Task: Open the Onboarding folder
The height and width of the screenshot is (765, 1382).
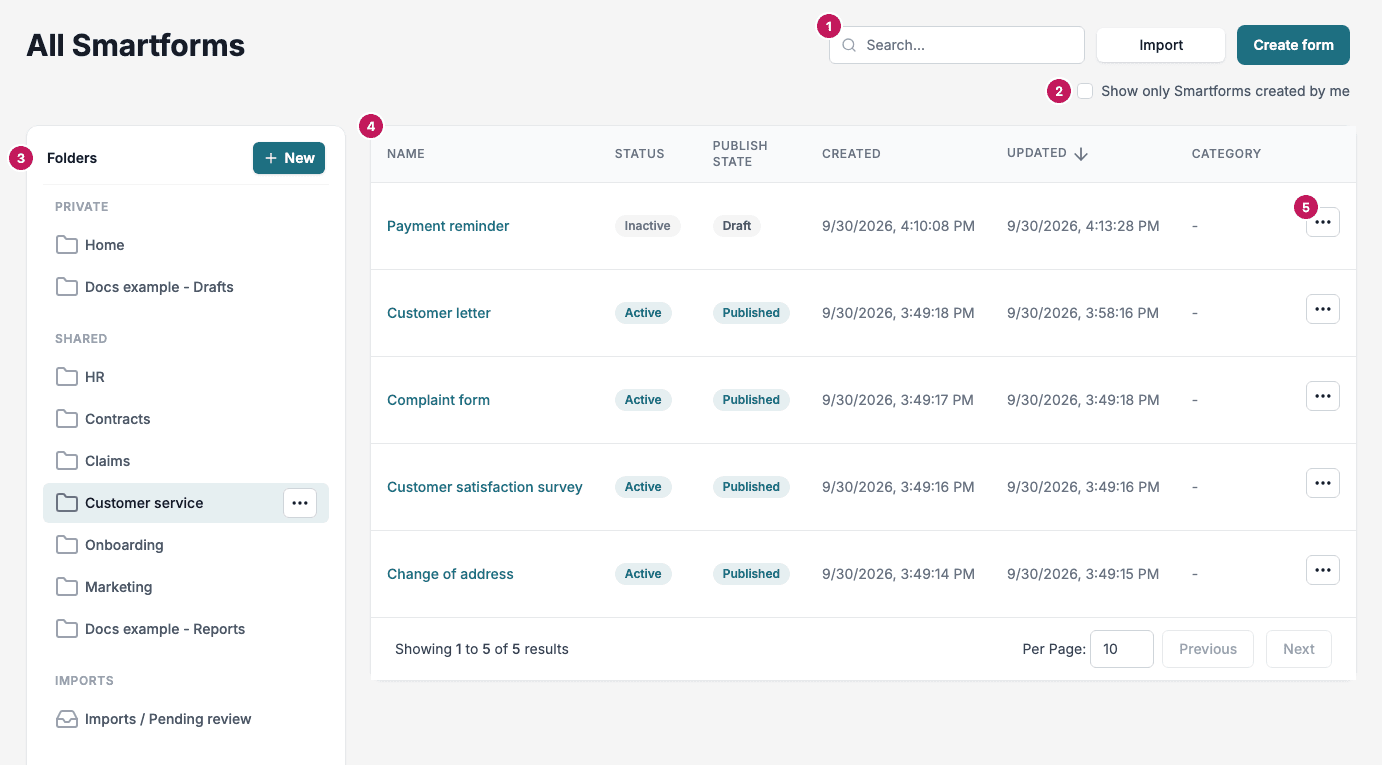Action: click(186, 545)
